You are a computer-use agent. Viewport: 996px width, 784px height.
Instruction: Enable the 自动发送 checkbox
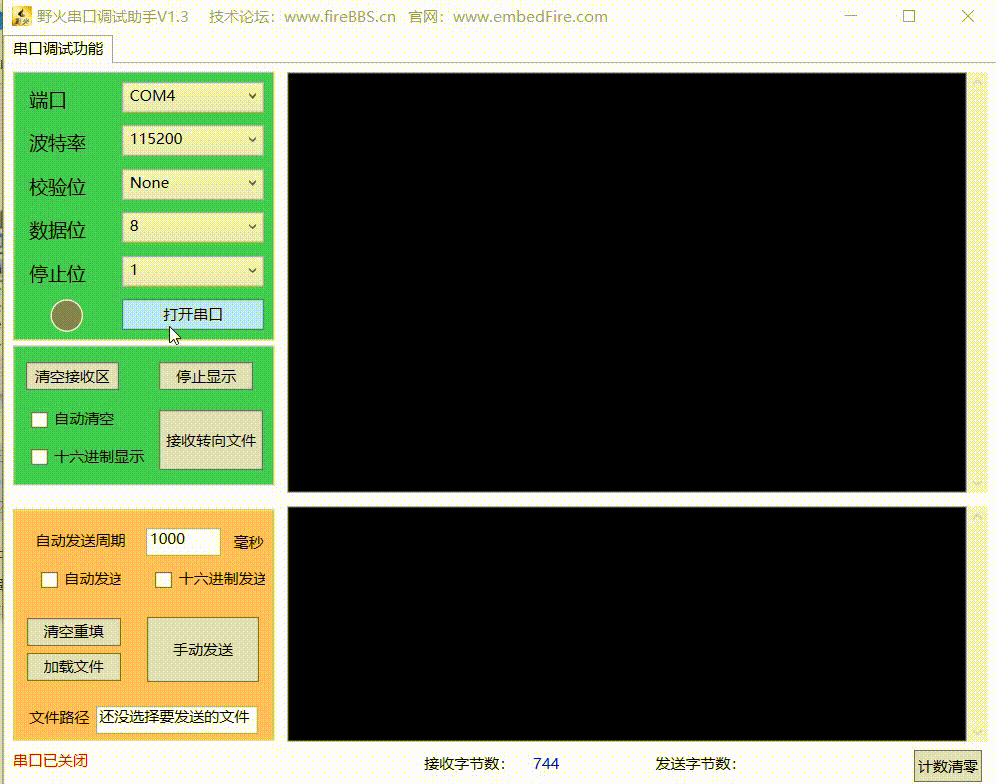pyautogui.click(x=49, y=579)
